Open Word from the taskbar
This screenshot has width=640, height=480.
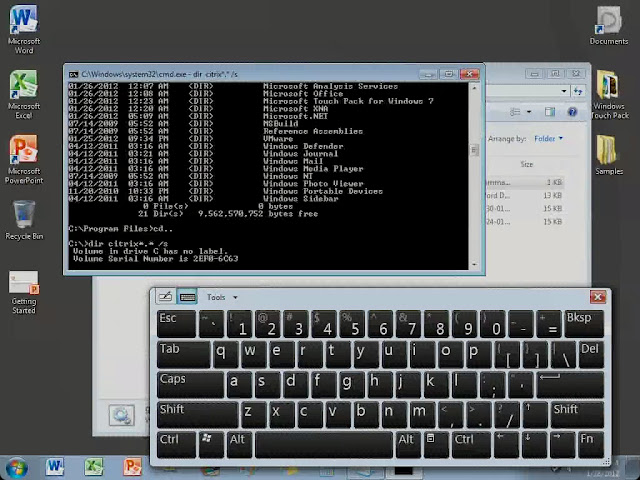[54, 467]
